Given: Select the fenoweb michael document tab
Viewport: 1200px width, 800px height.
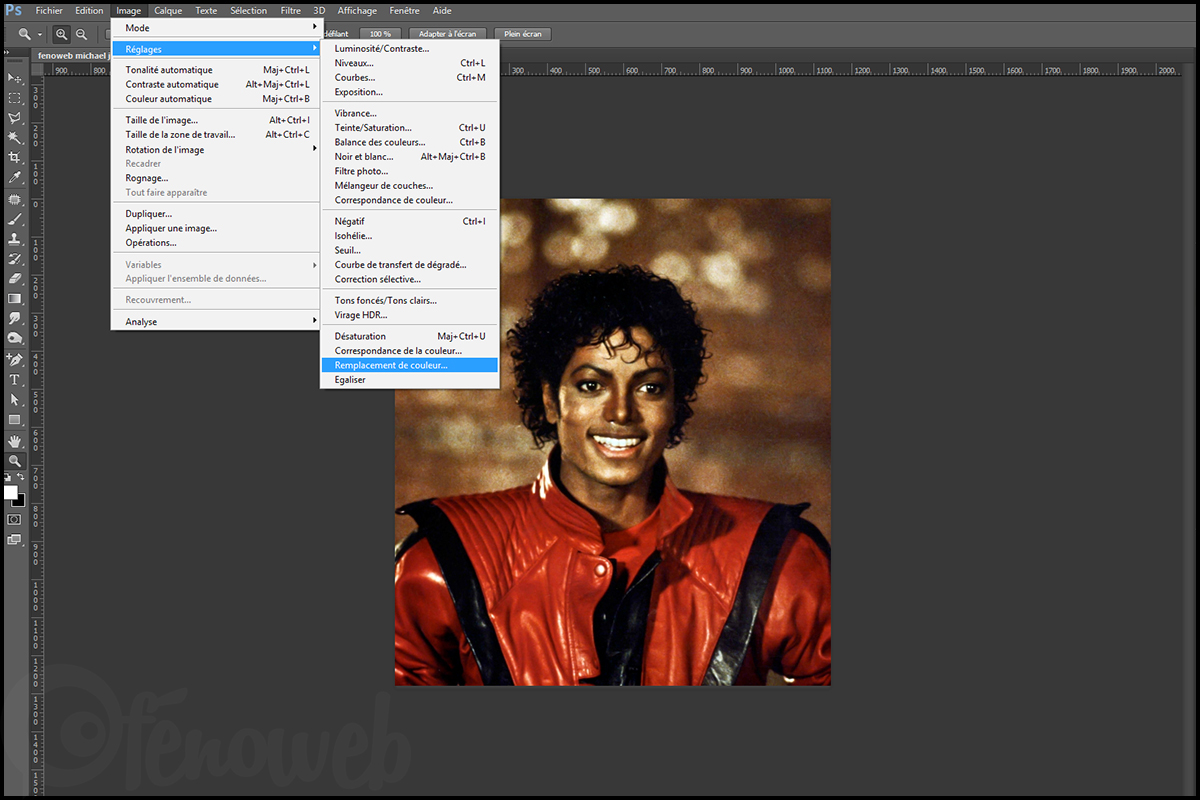Looking at the screenshot, I should [x=74, y=56].
